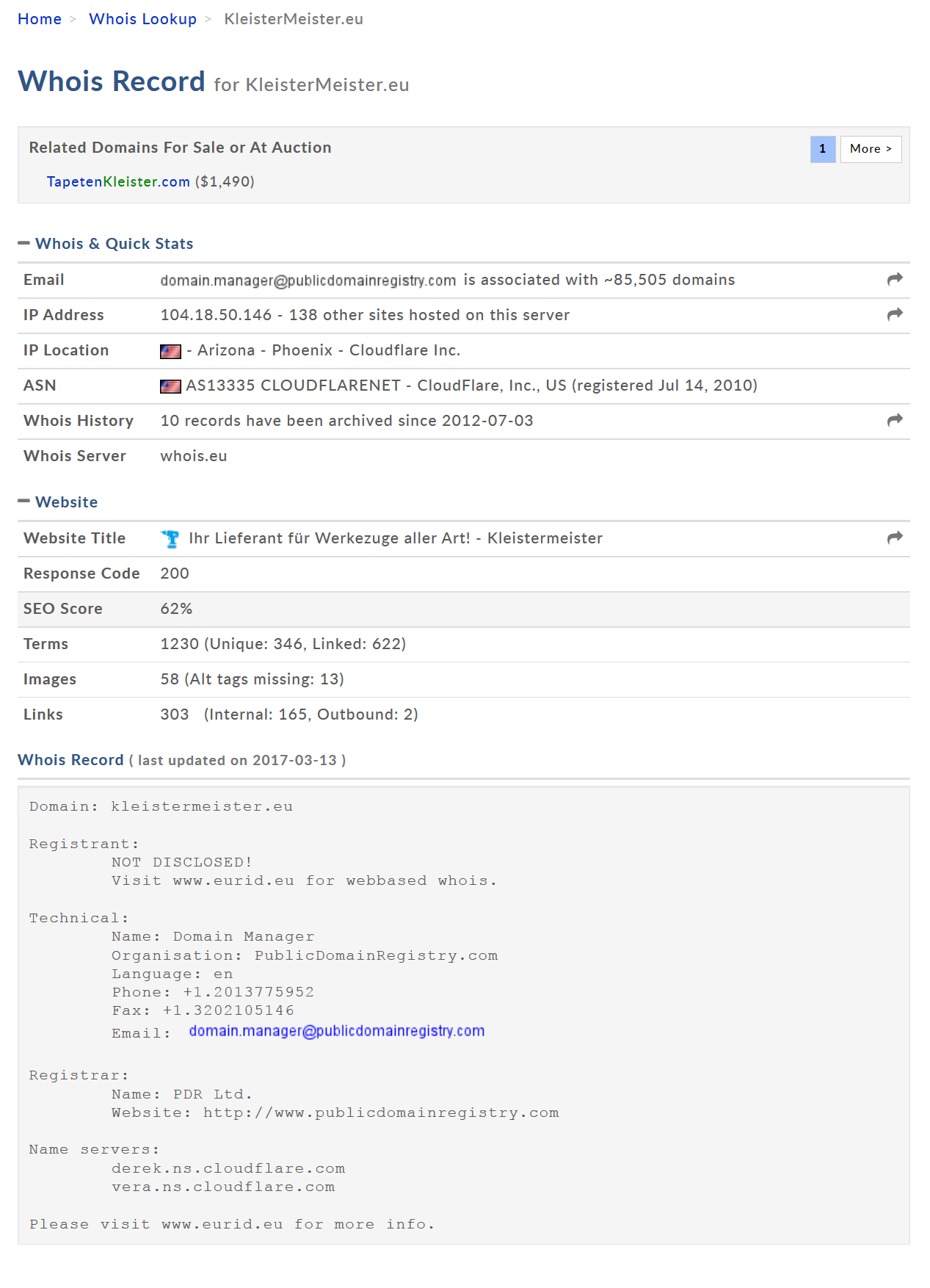This screenshot has width=930, height=1288.
Task: Click name server vera.ns.cloudflare.com
Action: tap(223, 1187)
